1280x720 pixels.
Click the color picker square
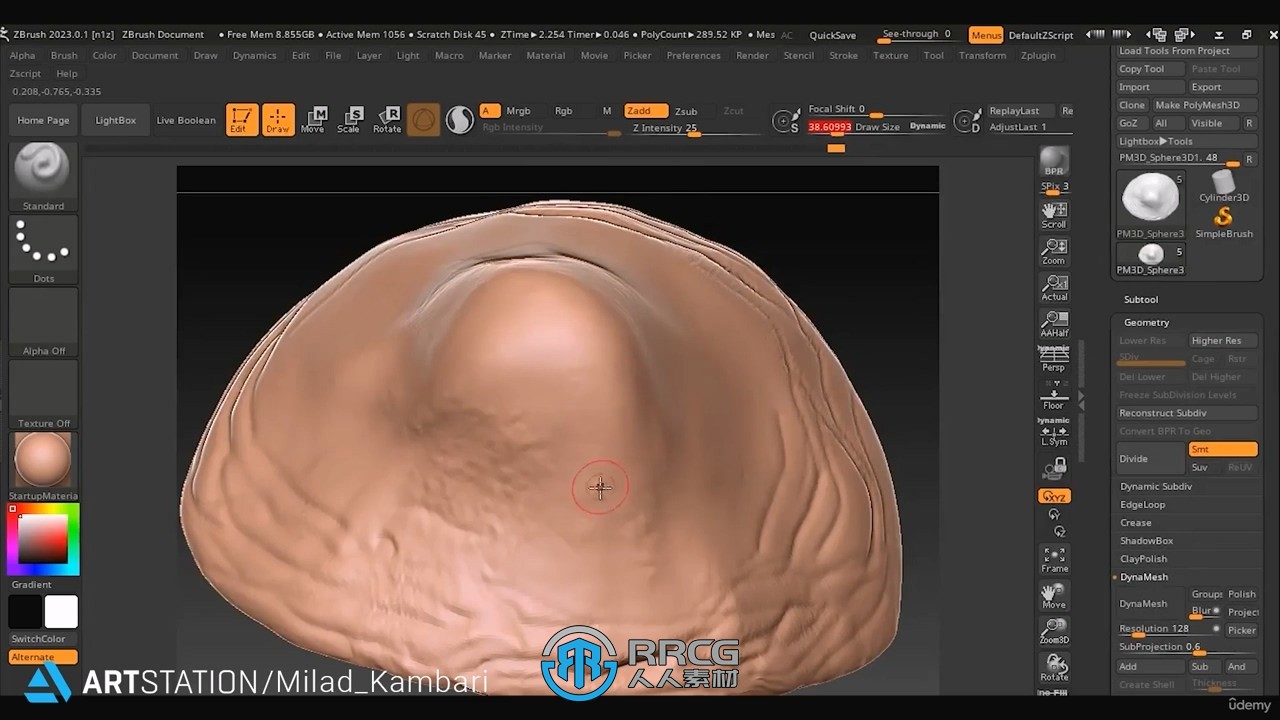tap(43, 541)
